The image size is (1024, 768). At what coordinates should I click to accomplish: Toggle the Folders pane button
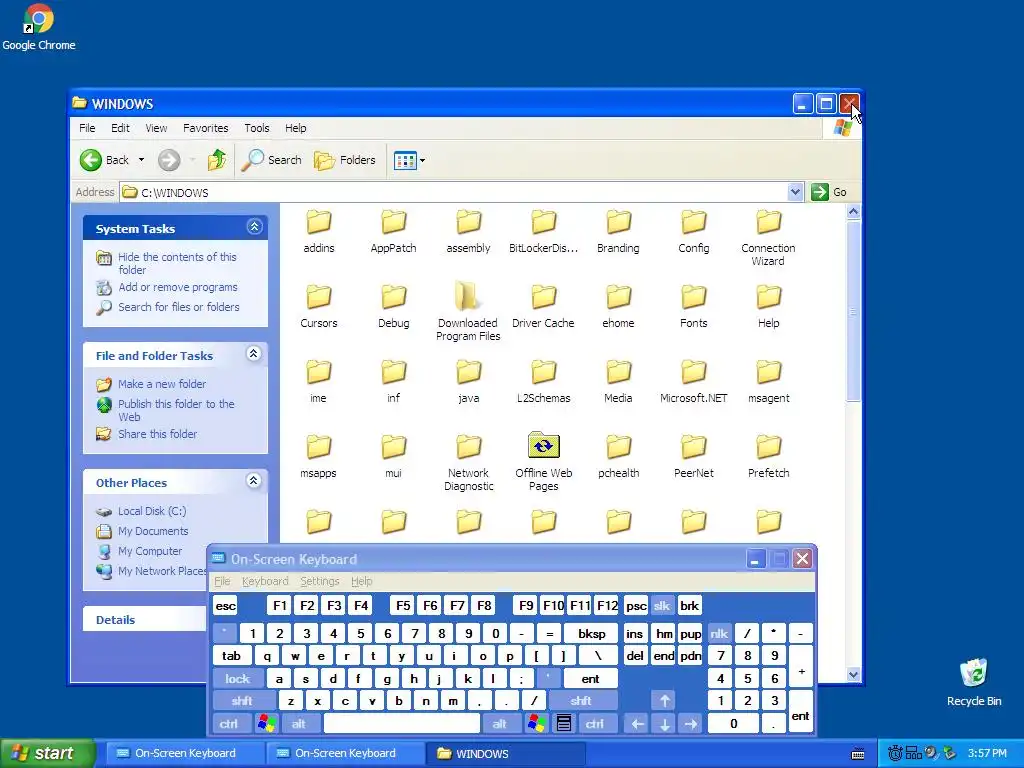pos(345,160)
